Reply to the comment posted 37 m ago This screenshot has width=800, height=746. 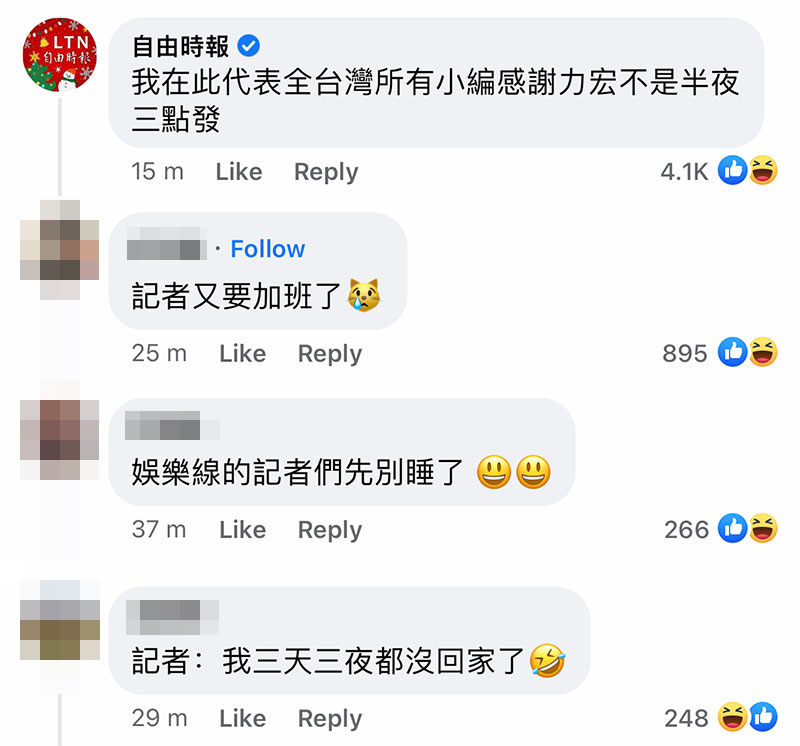click(330, 530)
